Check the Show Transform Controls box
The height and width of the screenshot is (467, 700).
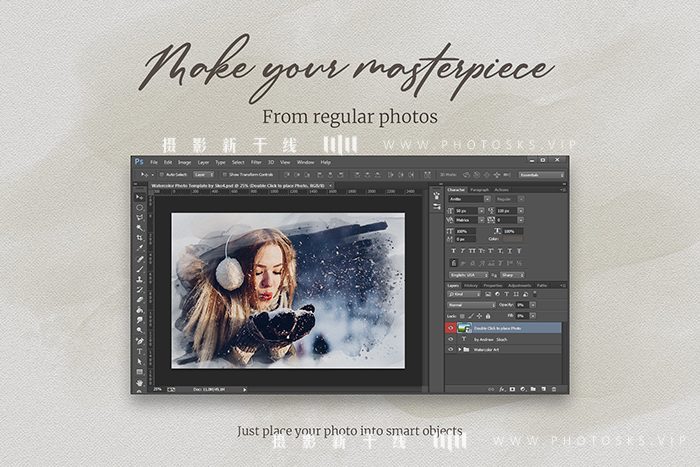(x=225, y=175)
